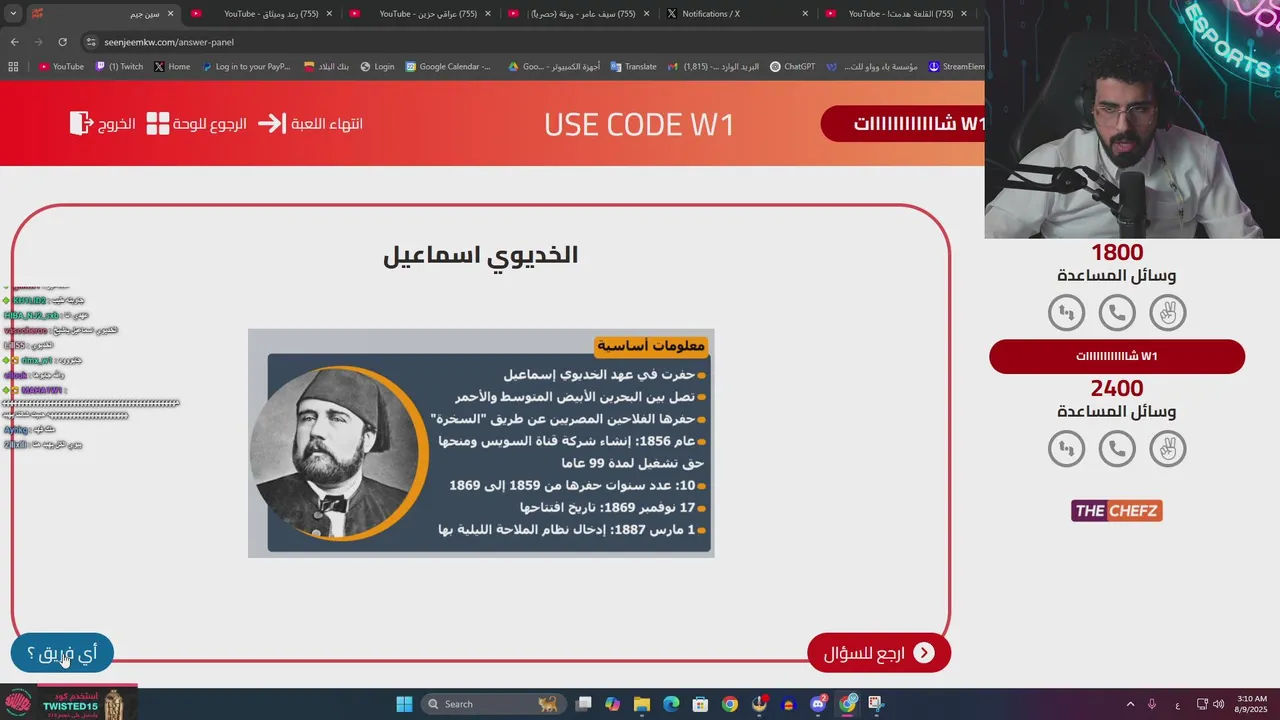Click THE CHEFZ sponsor logo

[1117, 511]
